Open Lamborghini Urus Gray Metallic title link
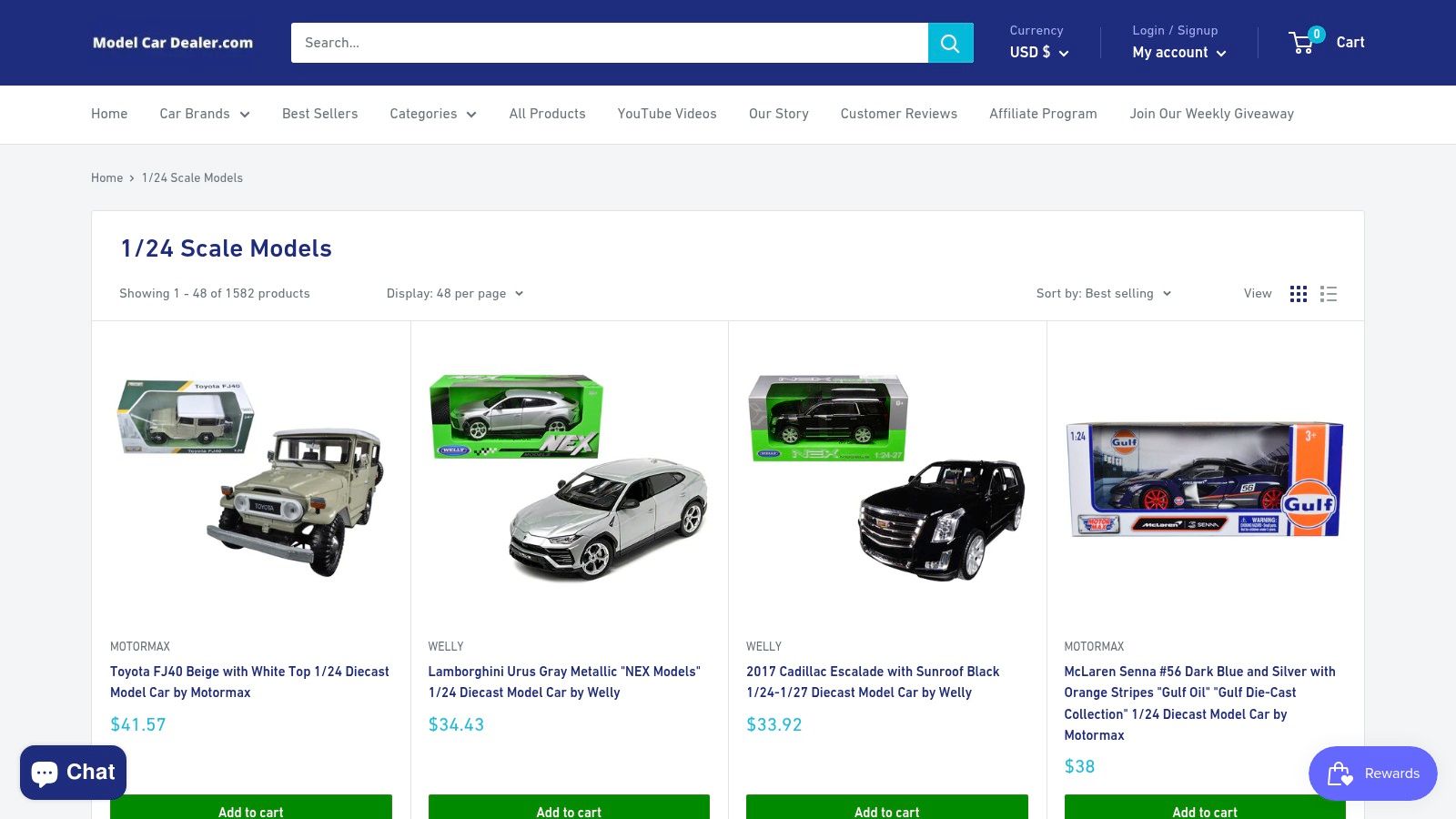Screen dimensions: 1456x819 (x=564, y=682)
